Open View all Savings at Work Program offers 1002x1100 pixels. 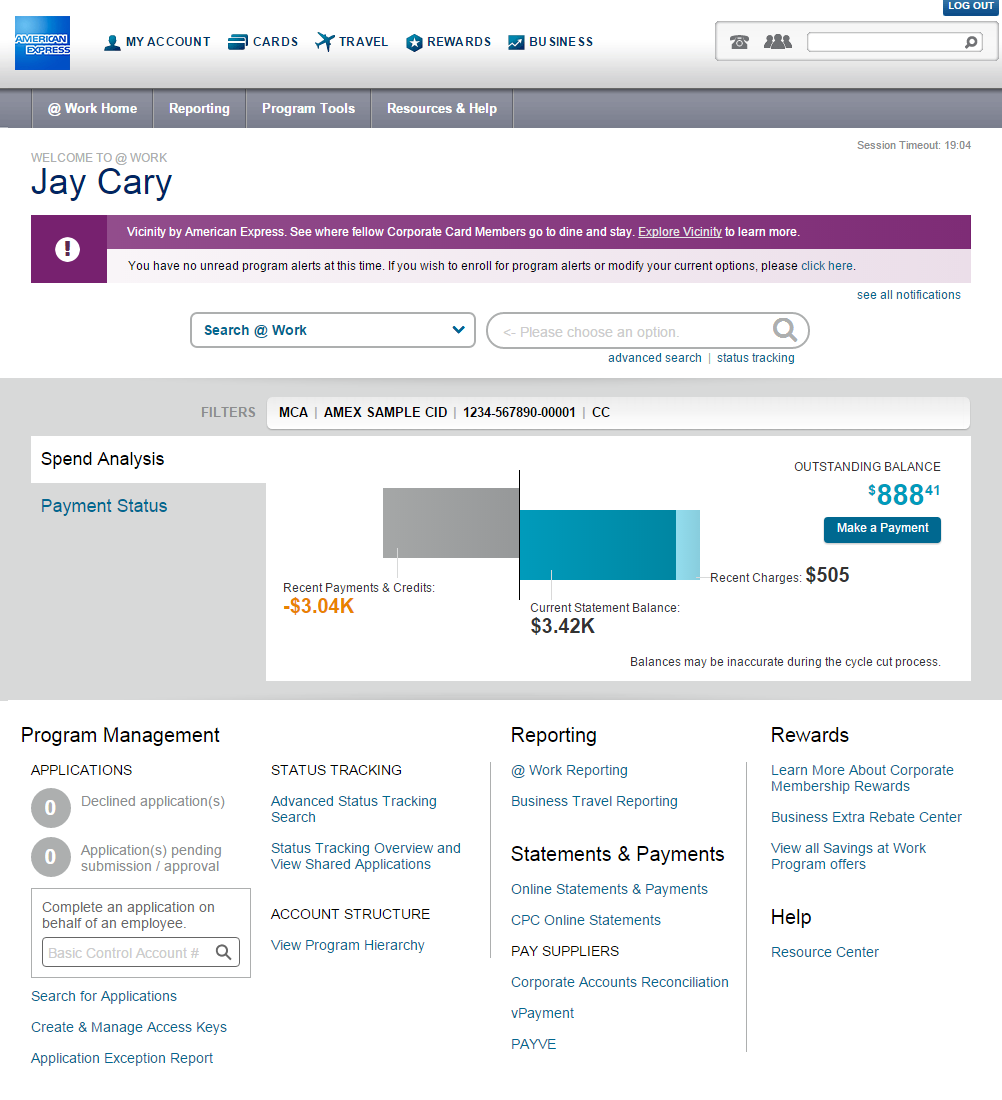tap(848, 856)
